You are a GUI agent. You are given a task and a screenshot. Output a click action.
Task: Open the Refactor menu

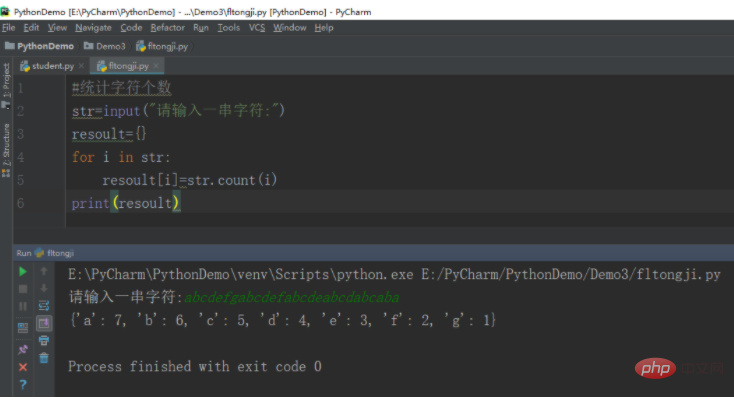(167, 28)
